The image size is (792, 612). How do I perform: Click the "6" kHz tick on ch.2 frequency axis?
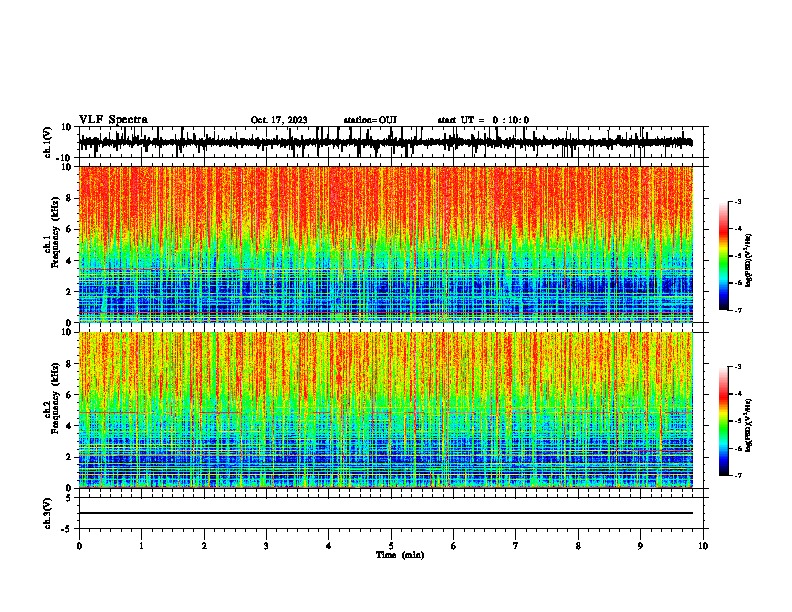coord(69,394)
